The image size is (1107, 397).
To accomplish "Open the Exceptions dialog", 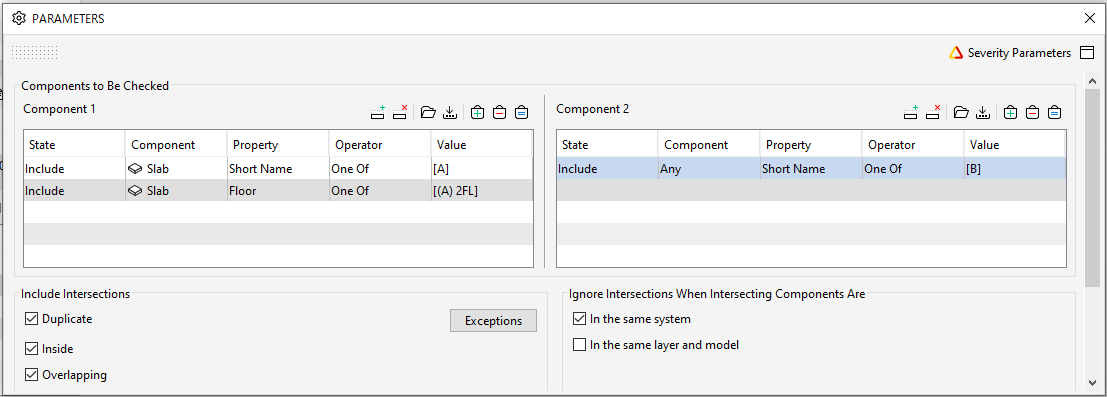I will pyautogui.click(x=493, y=321).
